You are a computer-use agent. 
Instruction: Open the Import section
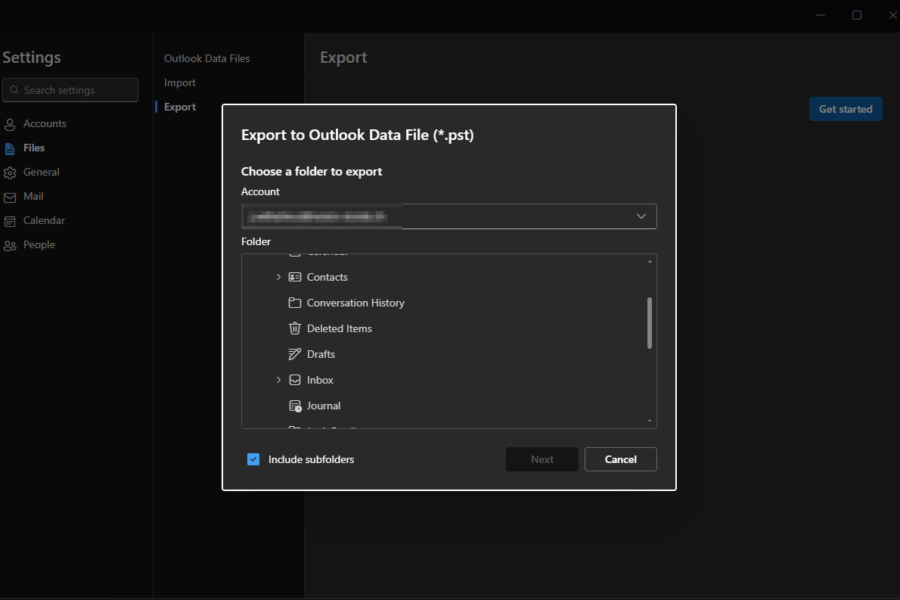[180, 83]
